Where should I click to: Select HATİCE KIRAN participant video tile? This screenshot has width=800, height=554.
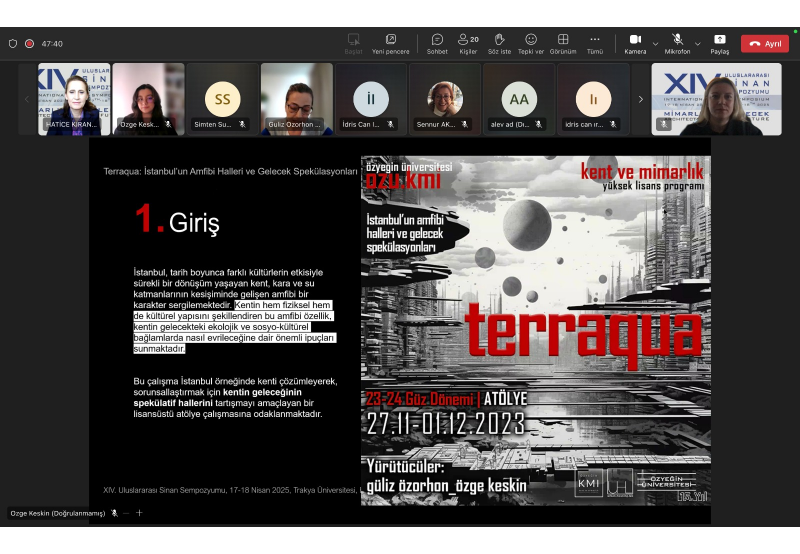(74, 99)
